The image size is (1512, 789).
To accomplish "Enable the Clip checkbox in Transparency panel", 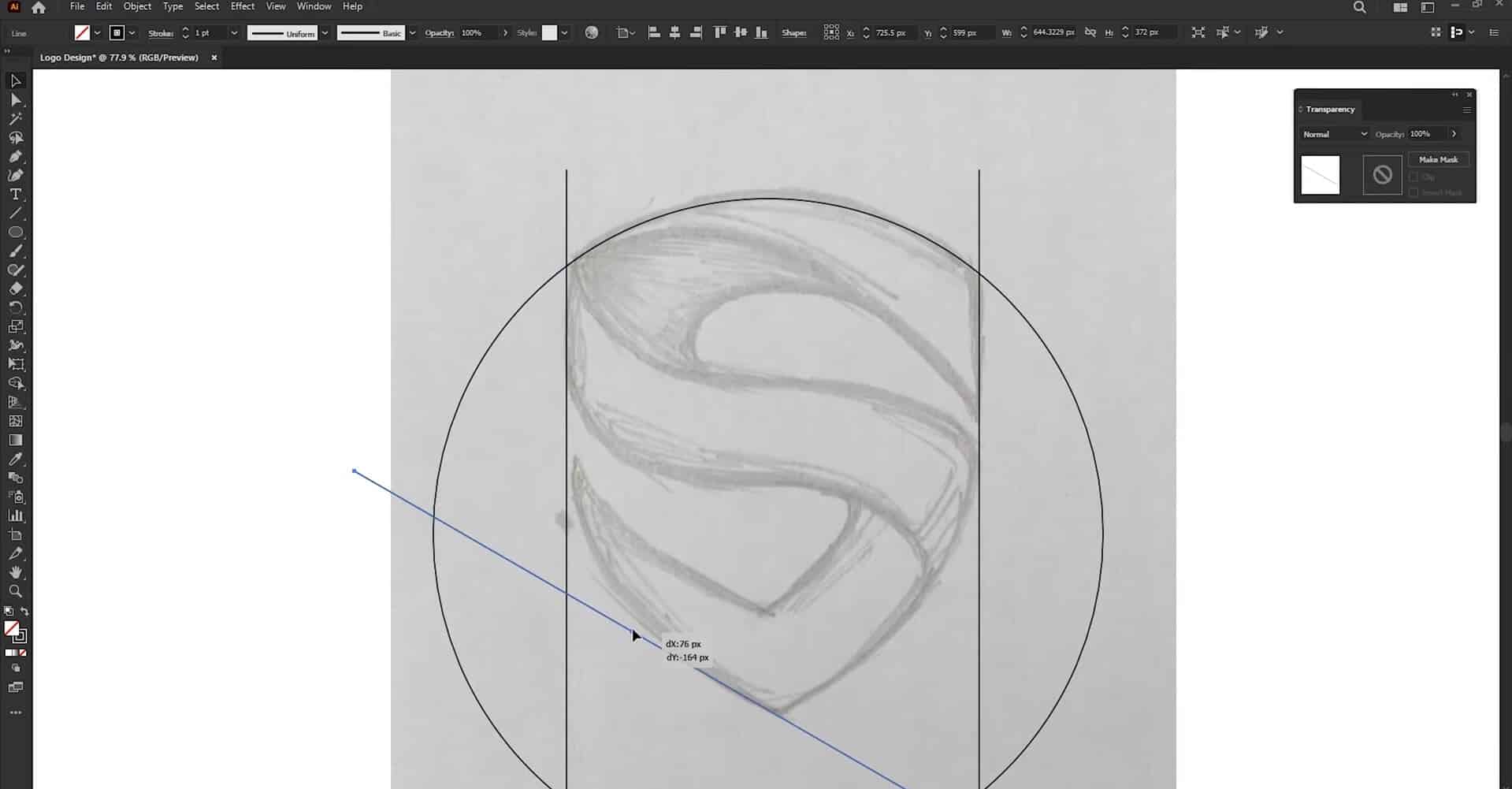I will [1414, 177].
